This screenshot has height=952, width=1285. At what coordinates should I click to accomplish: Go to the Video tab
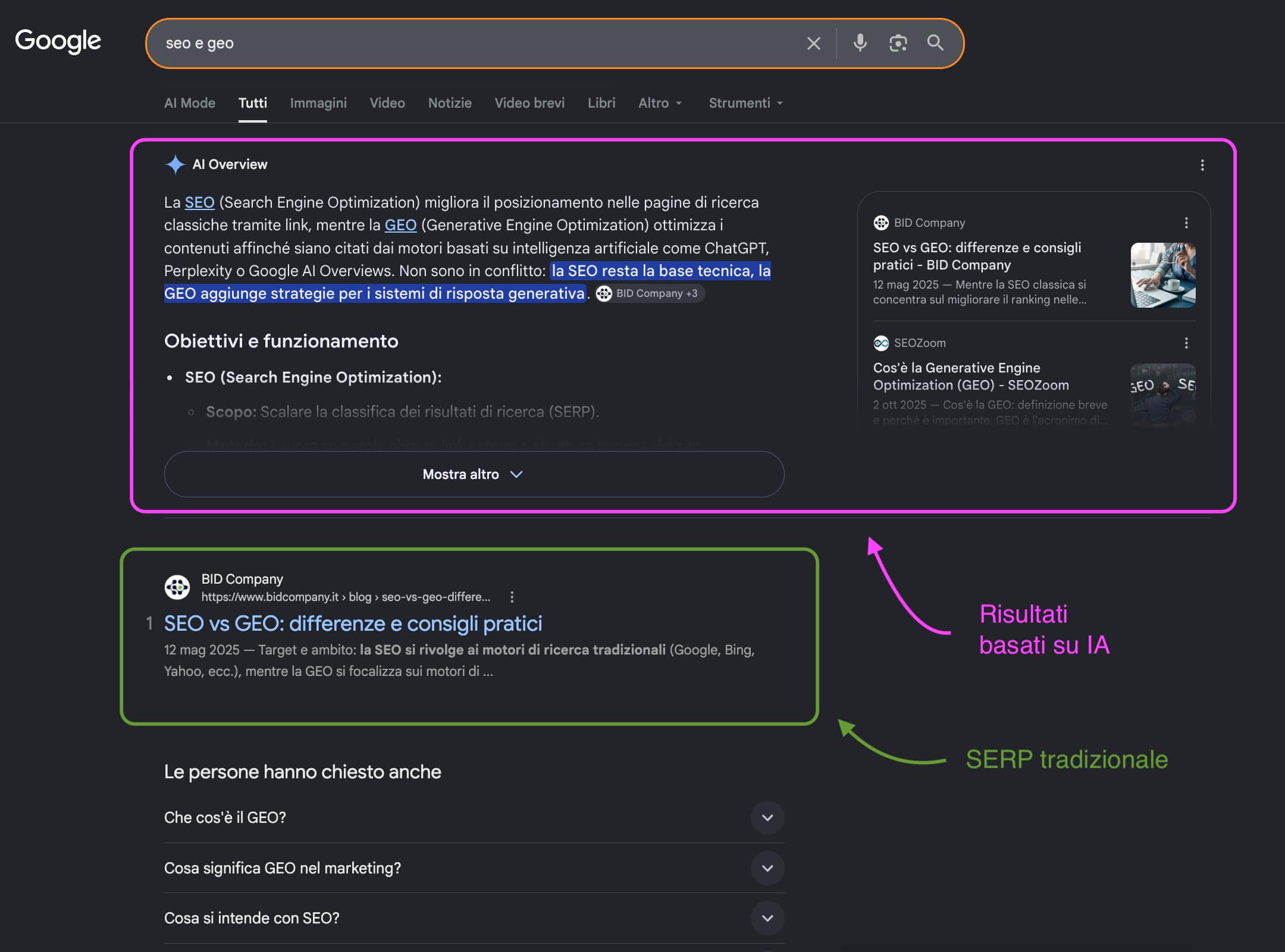387,103
